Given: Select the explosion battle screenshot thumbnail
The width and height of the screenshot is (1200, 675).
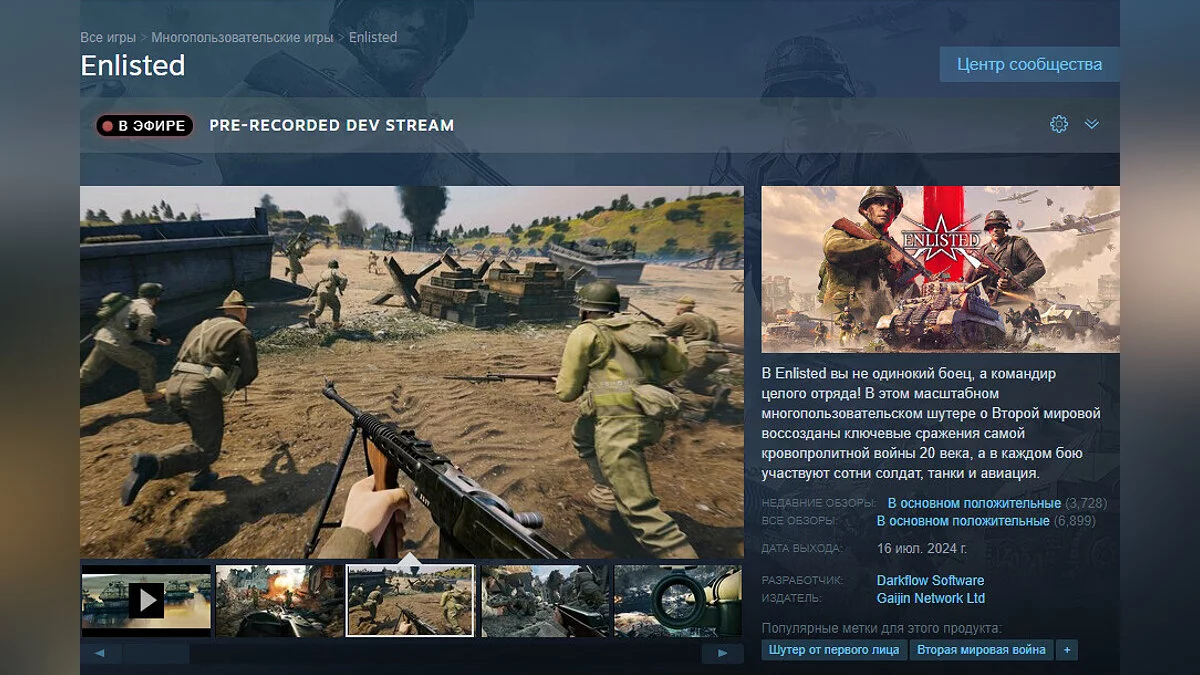Looking at the screenshot, I should (x=280, y=600).
